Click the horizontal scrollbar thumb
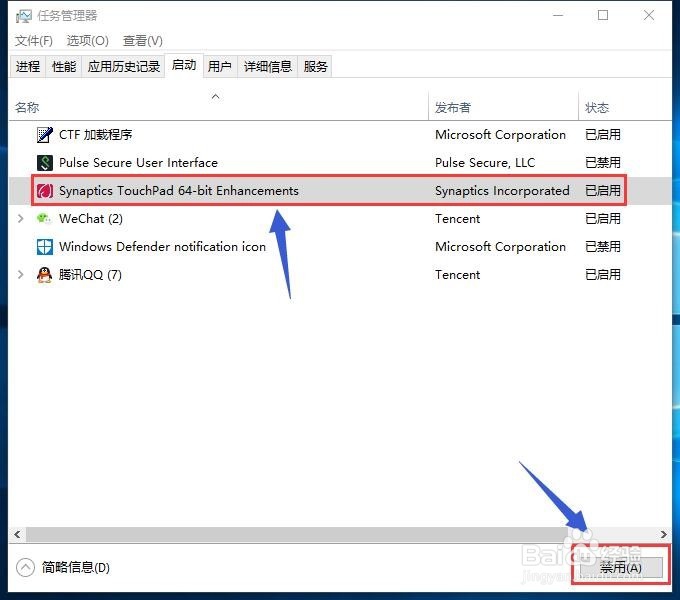This screenshot has height=600, width=680. pos(297,534)
